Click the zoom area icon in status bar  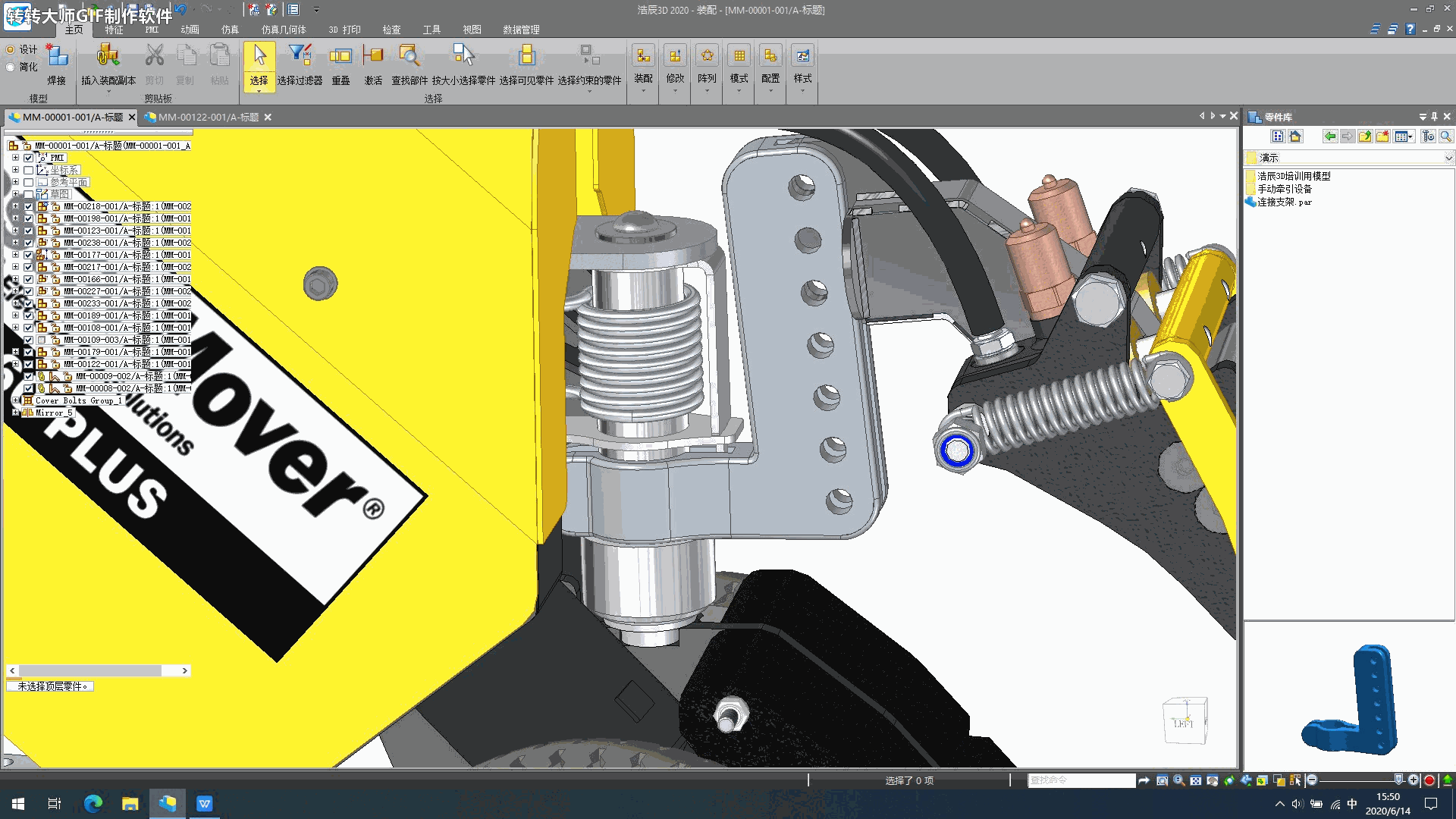click(x=1162, y=780)
